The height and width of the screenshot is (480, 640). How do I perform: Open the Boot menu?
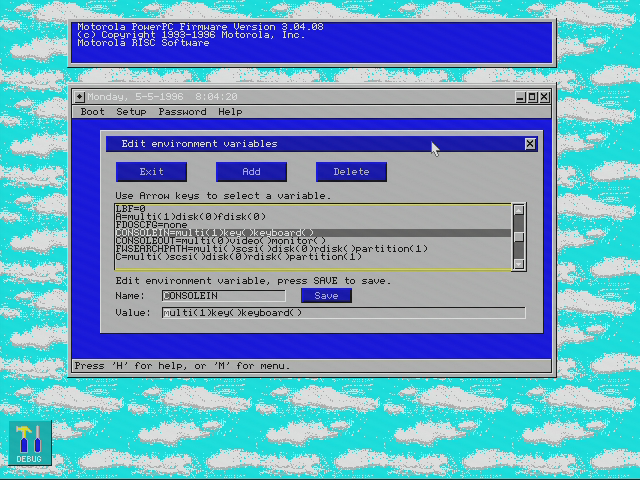pyautogui.click(x=92, y=112)
